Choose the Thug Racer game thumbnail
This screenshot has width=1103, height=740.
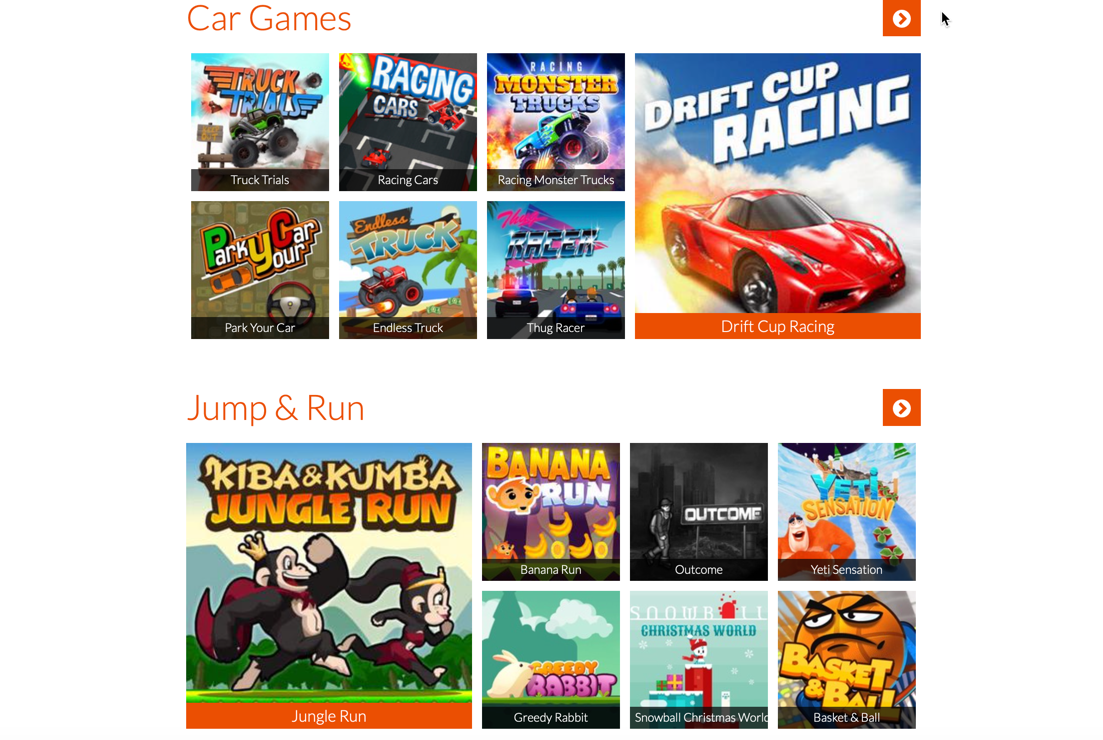click(x=556, y=270)
